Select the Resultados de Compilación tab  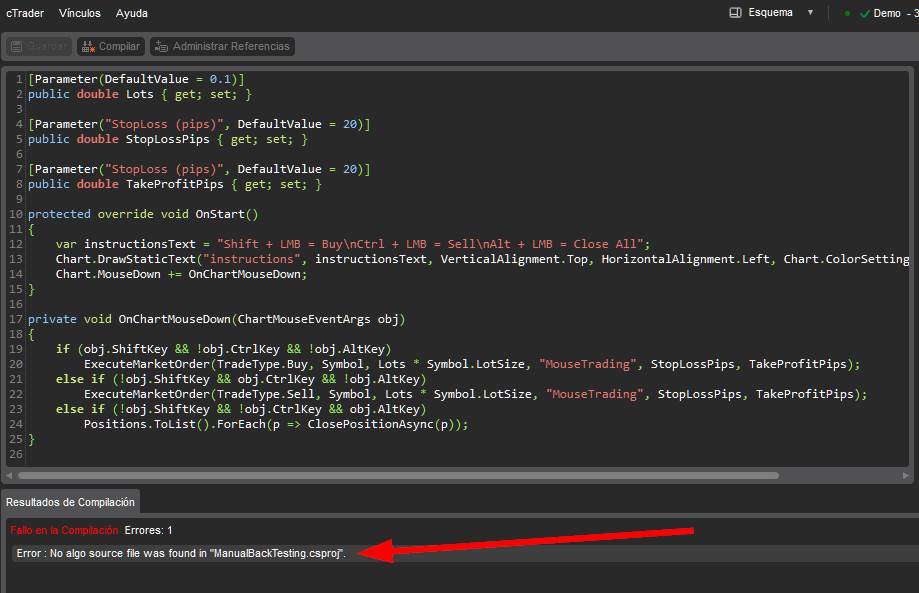click(70, 502)
